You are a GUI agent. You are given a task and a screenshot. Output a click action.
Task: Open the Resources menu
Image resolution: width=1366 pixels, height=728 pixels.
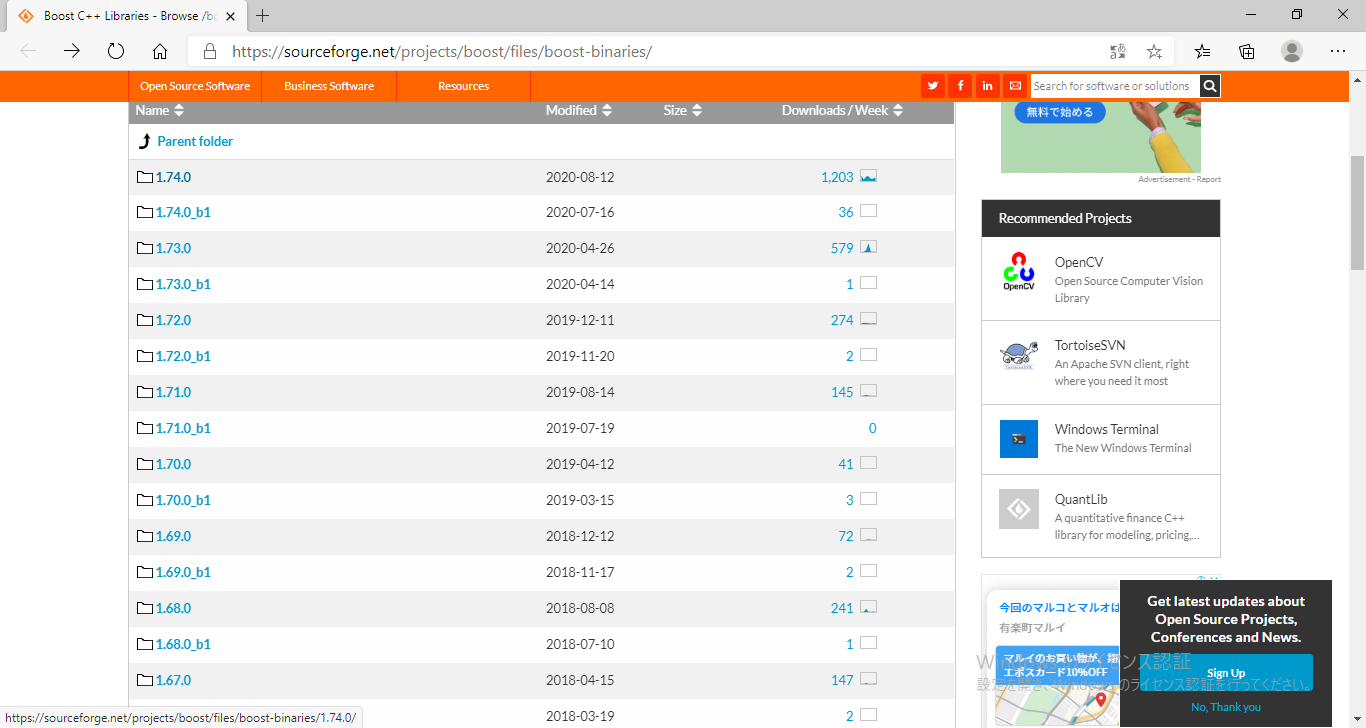tap(463, 86)
